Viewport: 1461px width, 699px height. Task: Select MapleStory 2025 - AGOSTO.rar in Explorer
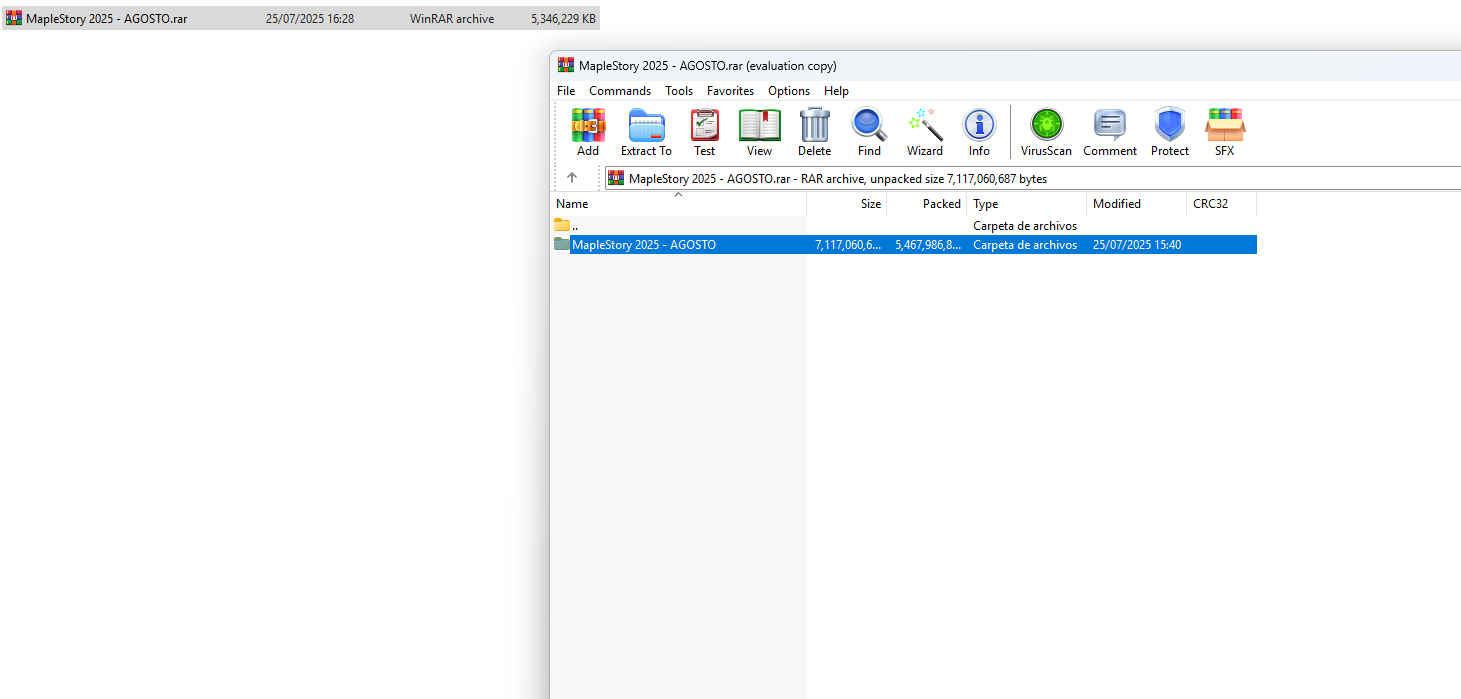[x=301, y=18]
